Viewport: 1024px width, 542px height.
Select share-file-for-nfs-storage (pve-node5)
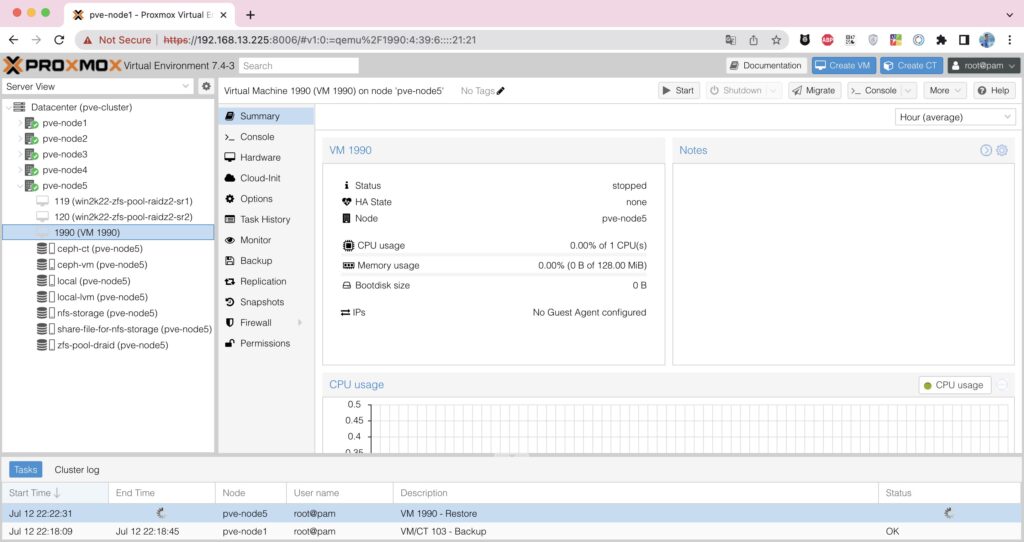coord(134,329)
